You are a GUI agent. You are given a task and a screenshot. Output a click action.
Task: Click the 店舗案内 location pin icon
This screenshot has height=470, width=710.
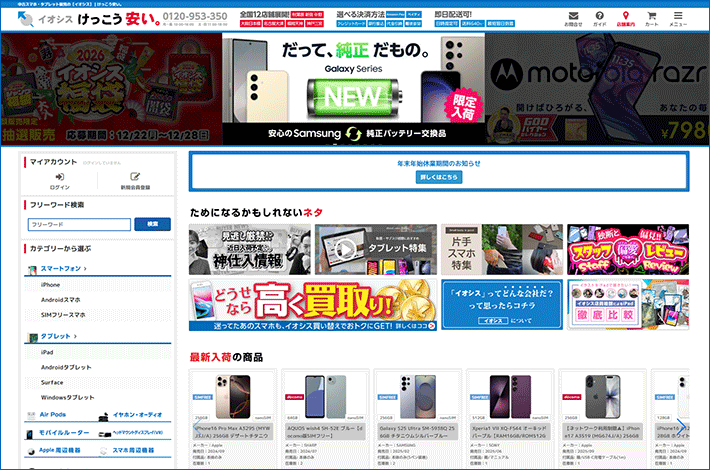(x=626, y=16)
